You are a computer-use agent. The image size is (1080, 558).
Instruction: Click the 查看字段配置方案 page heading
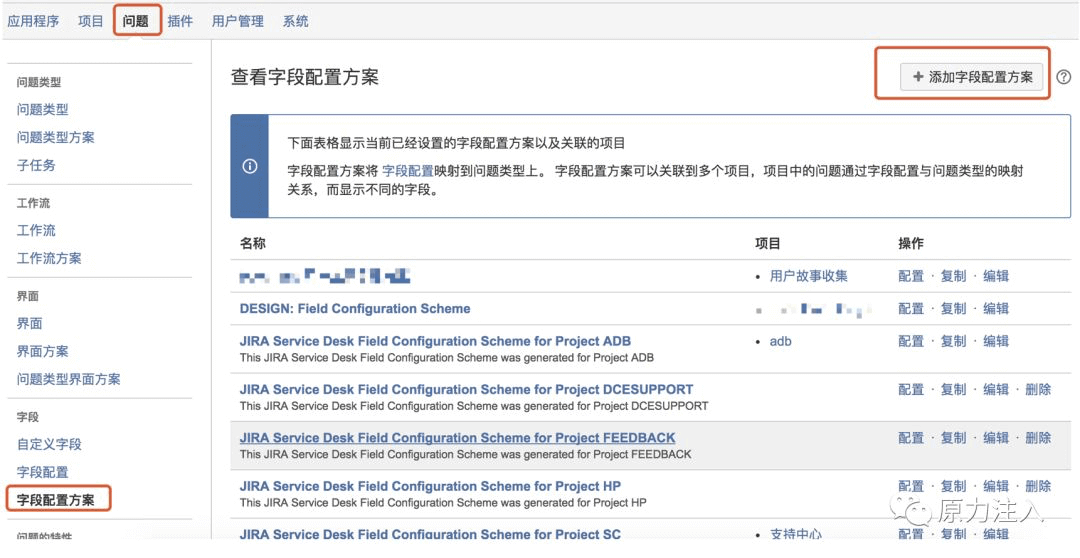(x=304, y=77)
